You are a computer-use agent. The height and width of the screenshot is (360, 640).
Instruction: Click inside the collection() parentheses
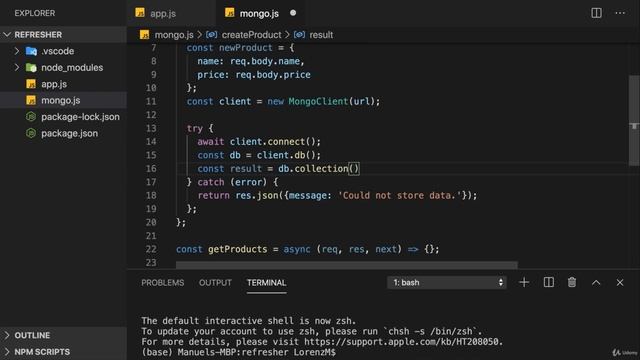354,169
